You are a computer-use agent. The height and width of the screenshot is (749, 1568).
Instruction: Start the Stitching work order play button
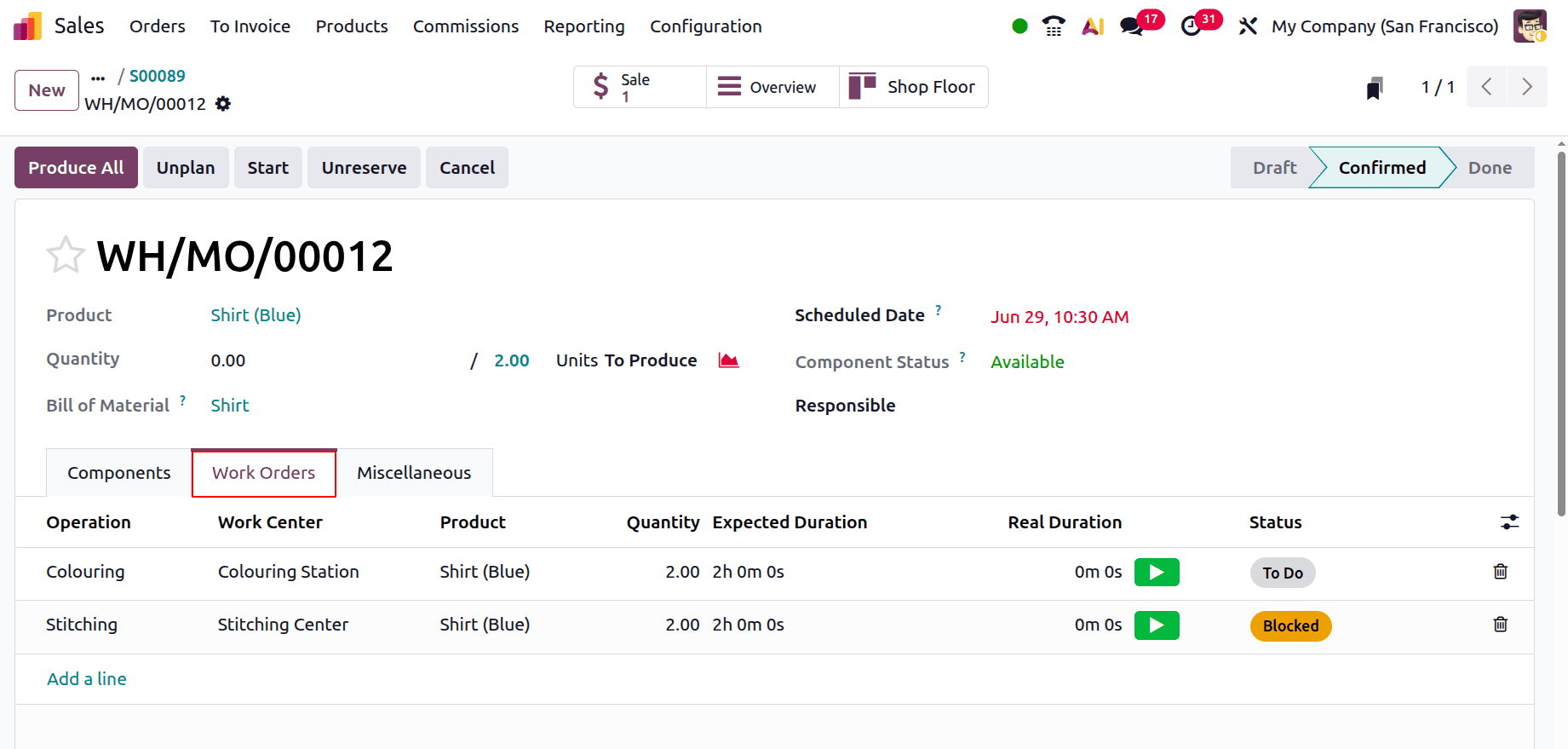click(x=1157, y=625)
